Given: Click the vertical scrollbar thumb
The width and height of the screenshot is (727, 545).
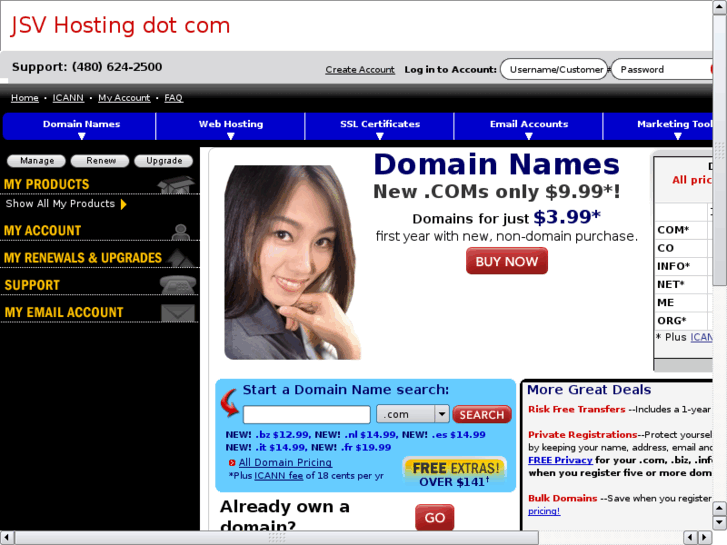Looking at the screenshot, I should (x=720, y=150).
